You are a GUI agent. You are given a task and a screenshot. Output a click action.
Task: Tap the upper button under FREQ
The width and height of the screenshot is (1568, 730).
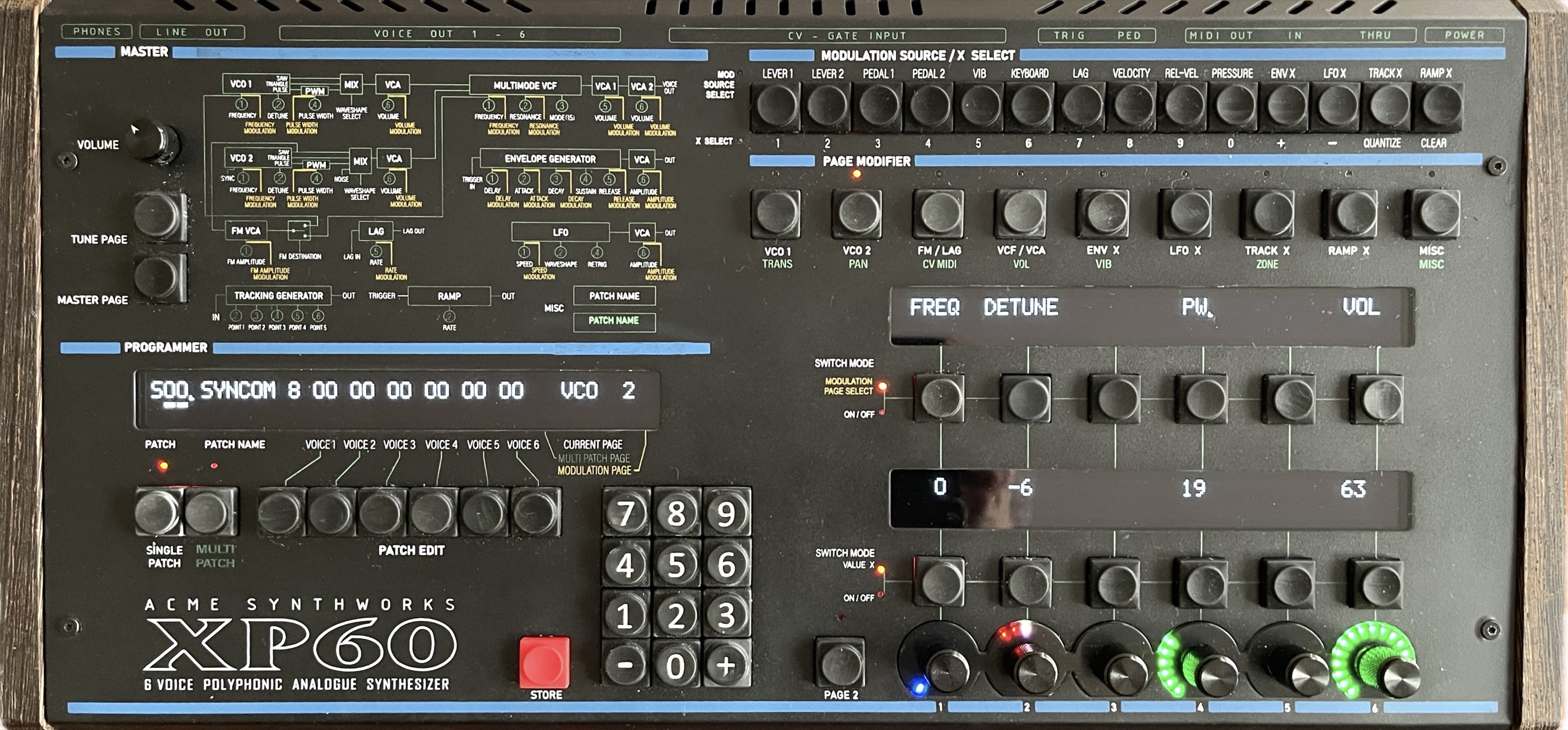[940, 399]
